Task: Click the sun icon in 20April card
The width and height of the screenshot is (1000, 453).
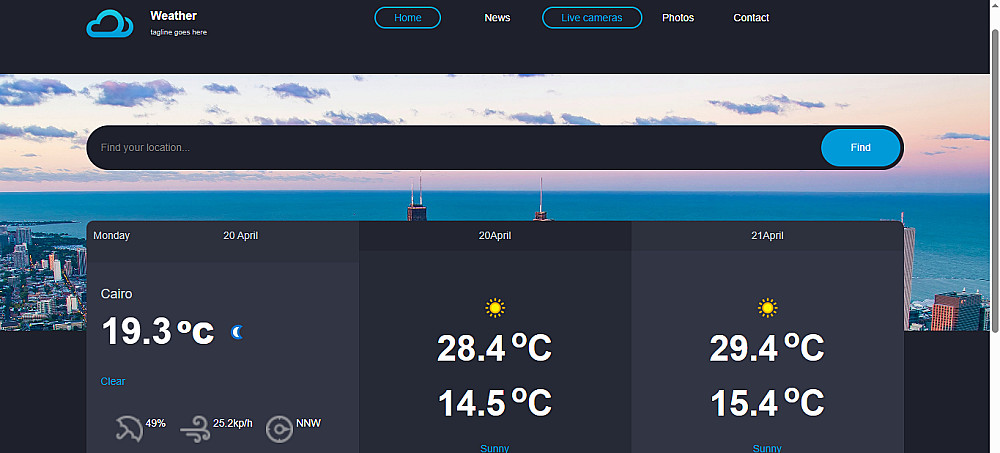Action: click(x=495, y=308)
